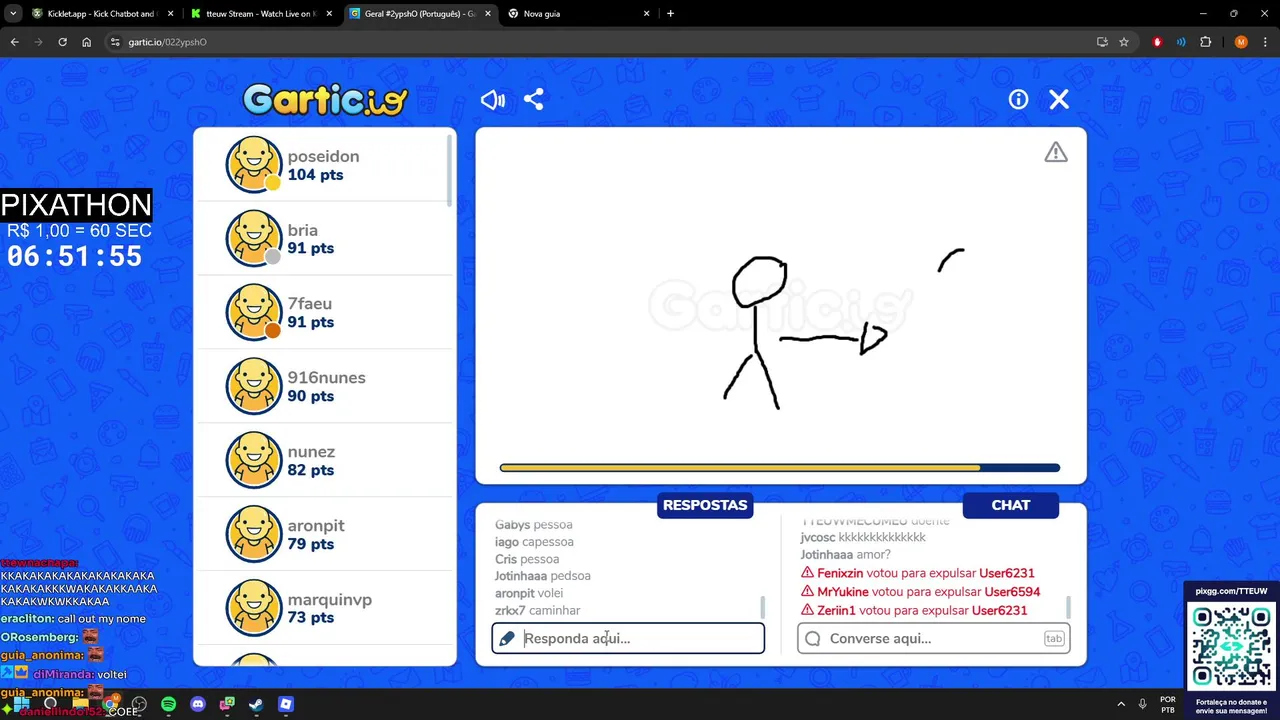Go forward in browser history
Viewport: 1280px width, 720px height.
click(38, 42)
